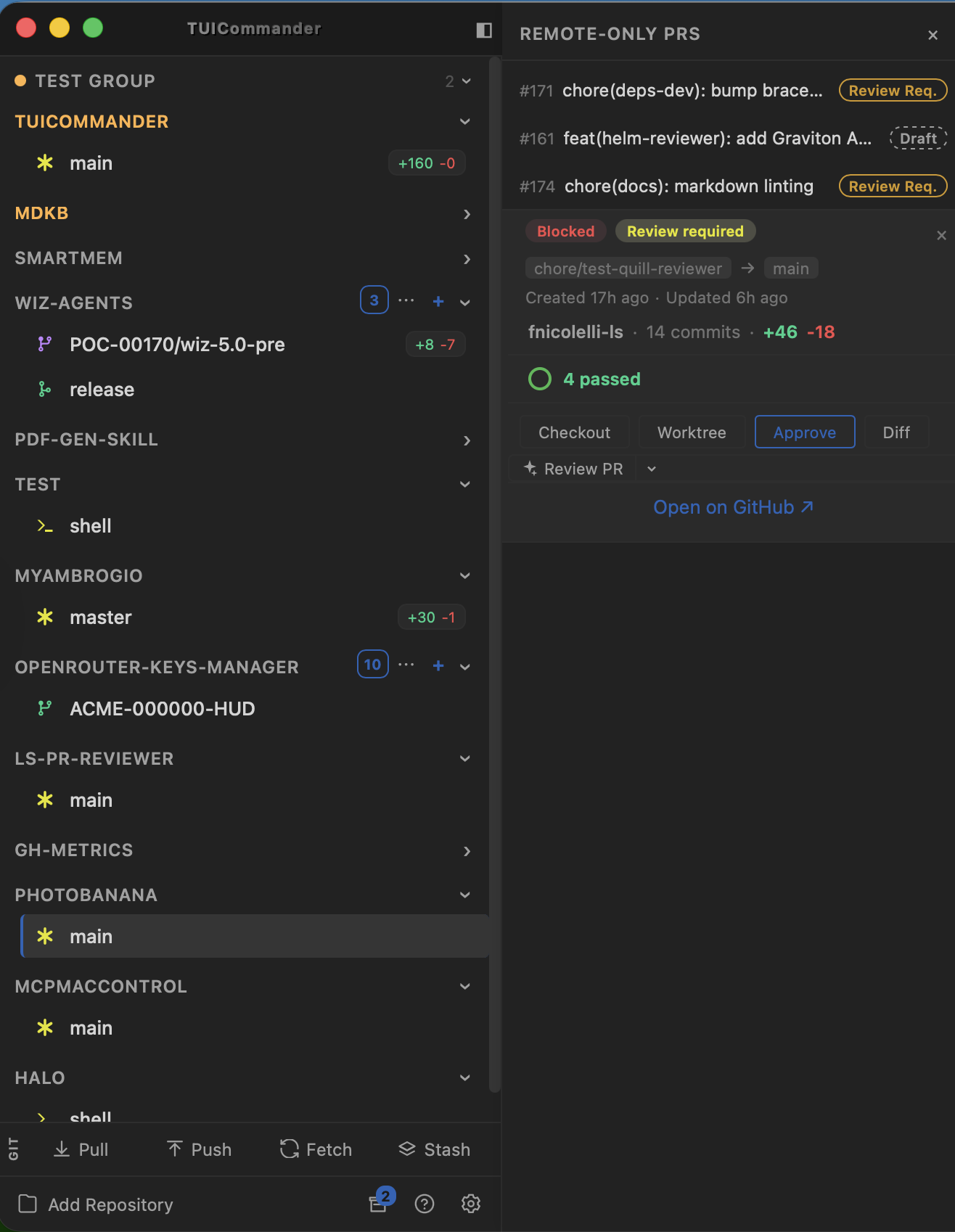
Task: Click the Approve button
Action: pos(804,432)
